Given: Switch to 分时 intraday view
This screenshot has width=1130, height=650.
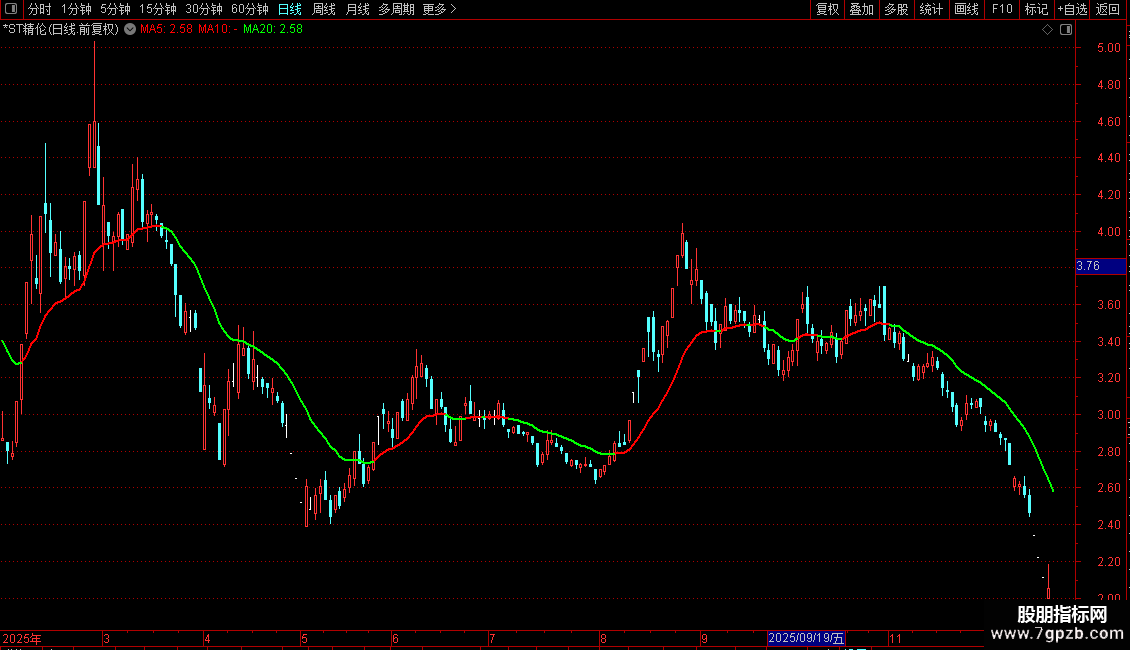Looking at the screenshot, I should (x=40, y=9).
